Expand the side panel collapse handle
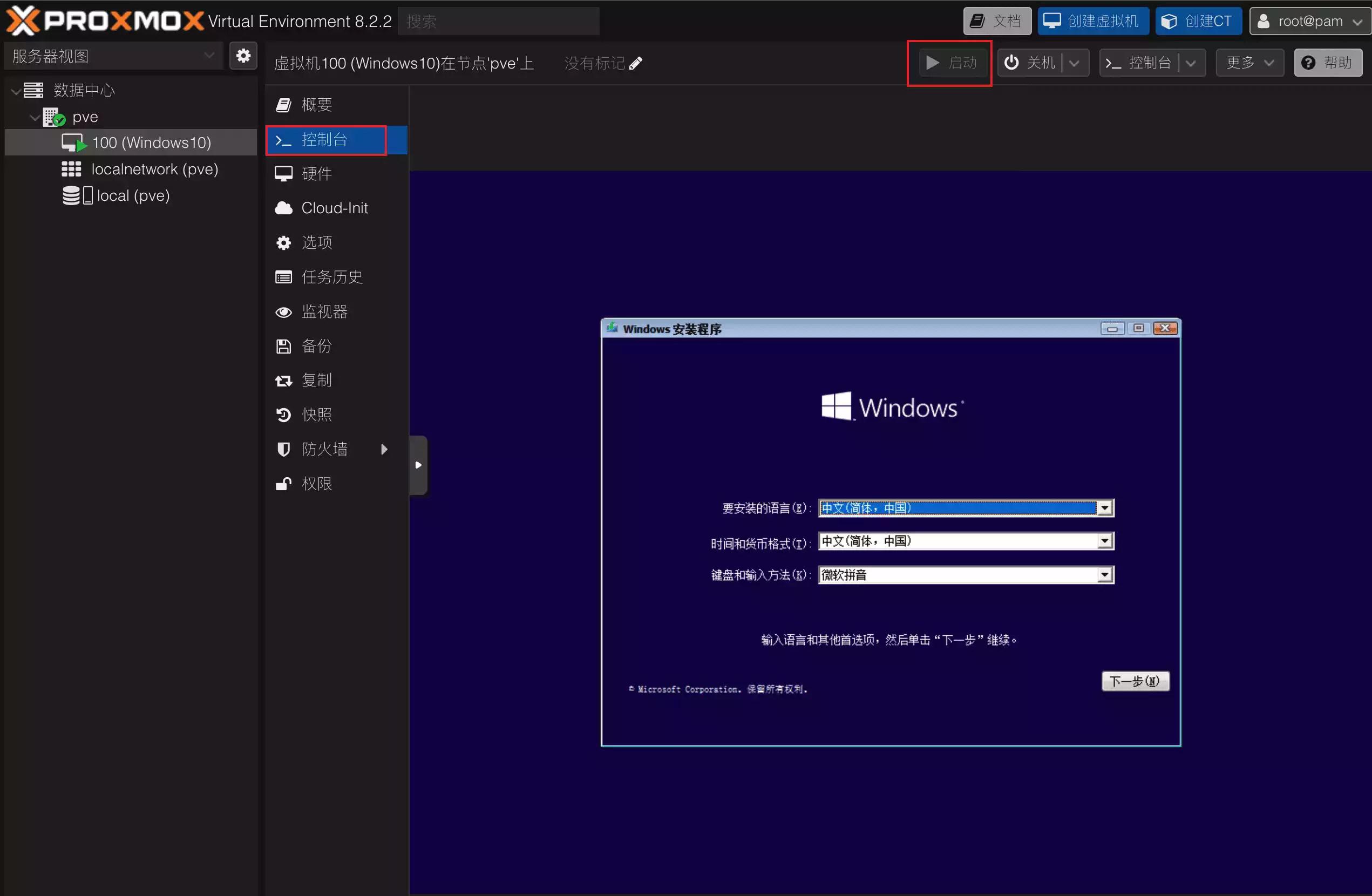This screenshot has height=896, width=1372. pyautogui.click(x=418, y=465)
